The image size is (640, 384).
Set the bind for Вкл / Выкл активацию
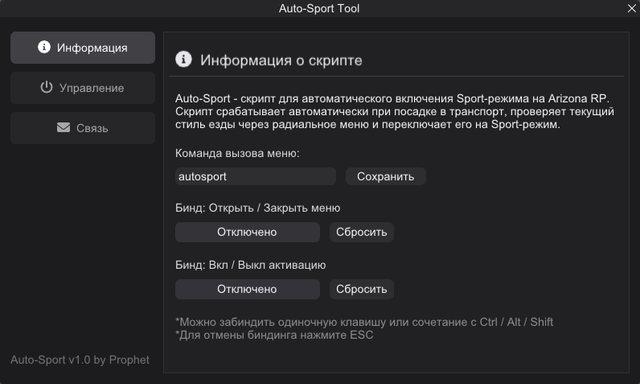pos(247,289)
